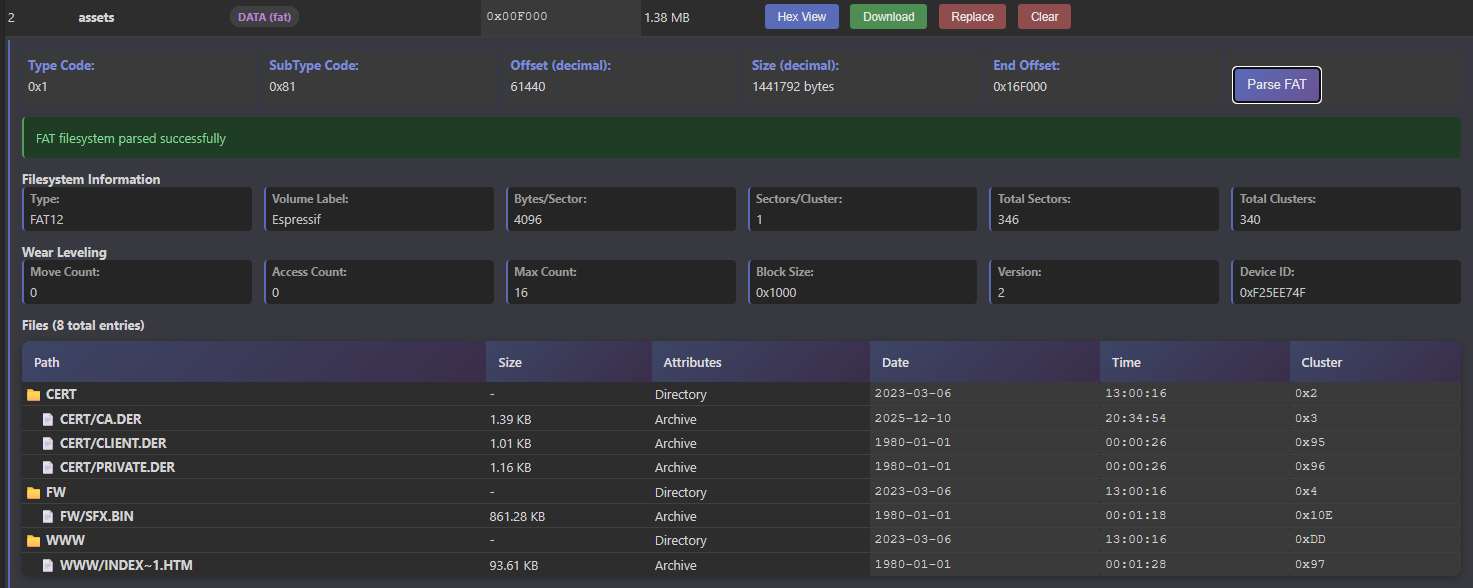Click the CLIENT.DER file icon
This screenshot has width=1473, height=588.
48,444
